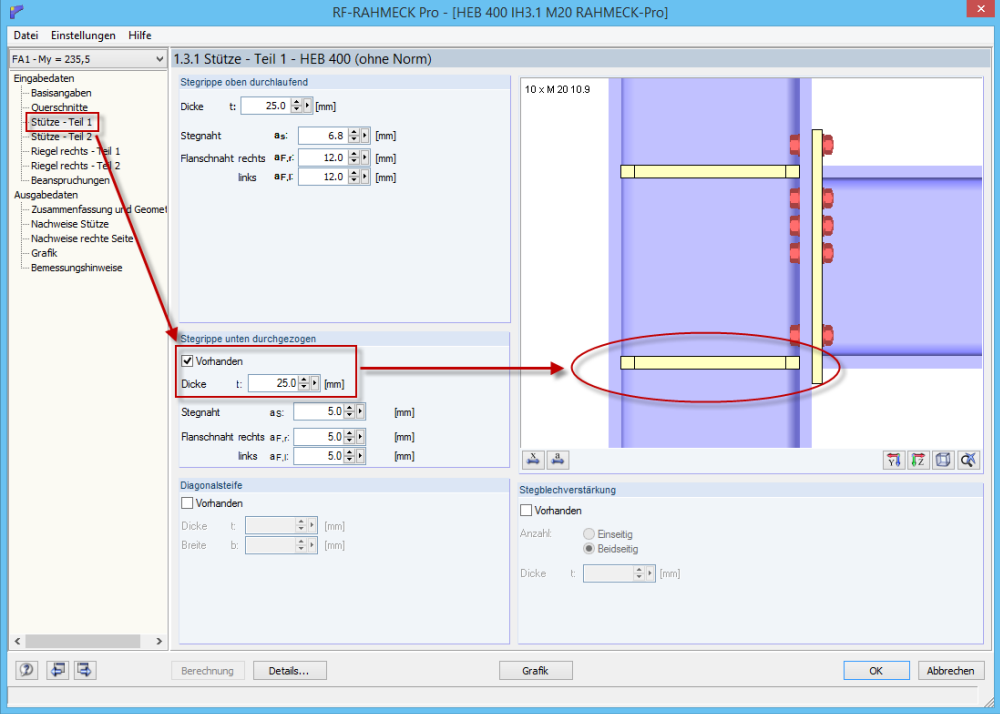This screenshot has width=1000, height=714.
Task: Select the Y-axis view icon below the graphic
Action: pyautogui.click(x=893, y=460)
